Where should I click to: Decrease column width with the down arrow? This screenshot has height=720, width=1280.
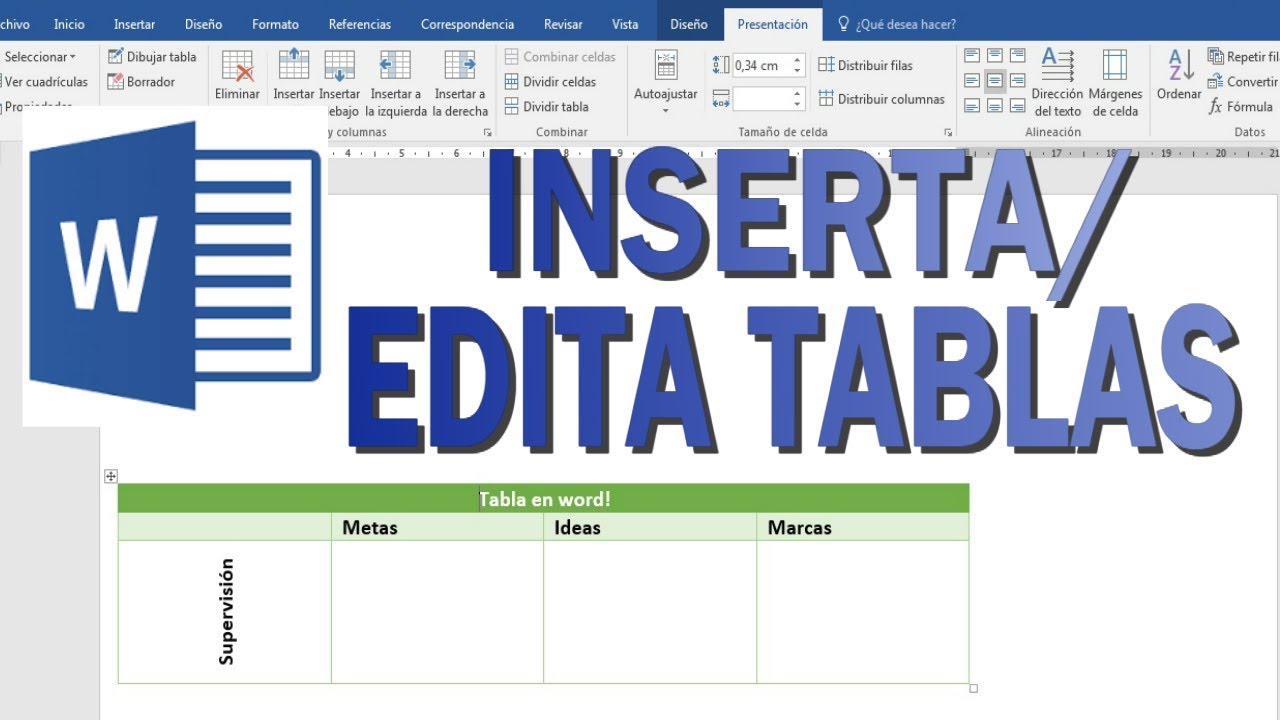coord(797,105)
